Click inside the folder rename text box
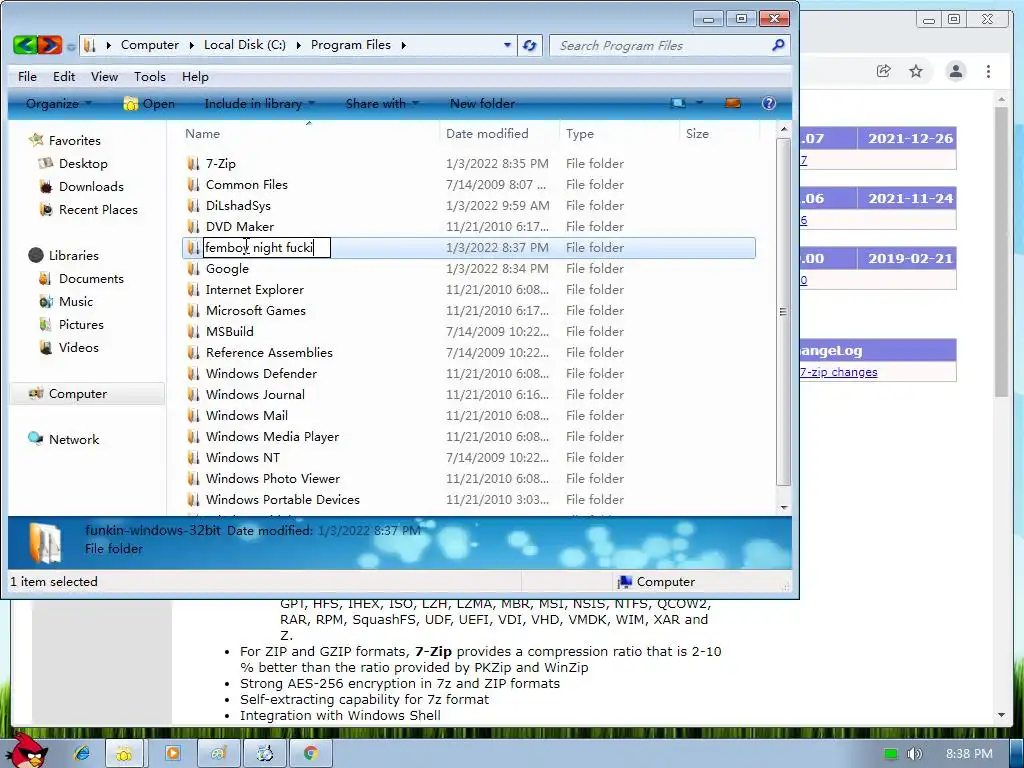Screen dimensions: 1024x768 pos(267,248)
